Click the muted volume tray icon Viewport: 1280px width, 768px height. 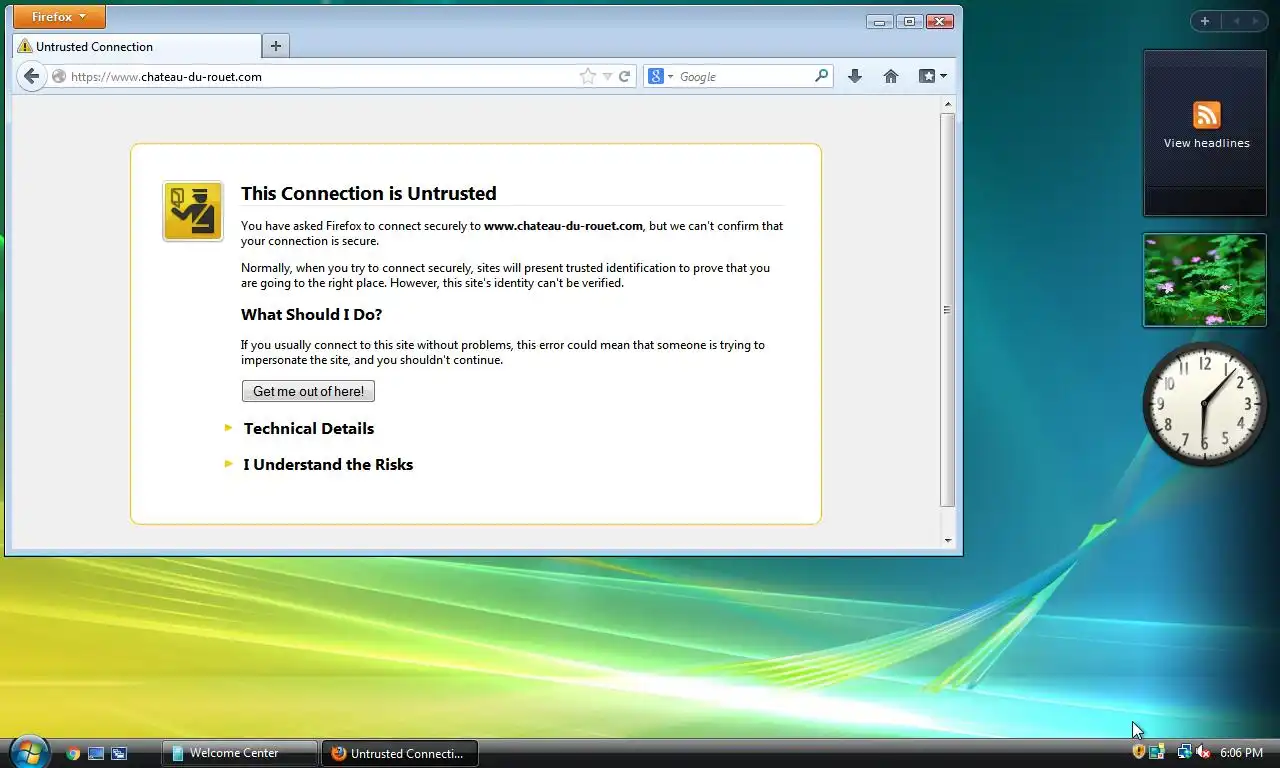tap(1203, 752)
